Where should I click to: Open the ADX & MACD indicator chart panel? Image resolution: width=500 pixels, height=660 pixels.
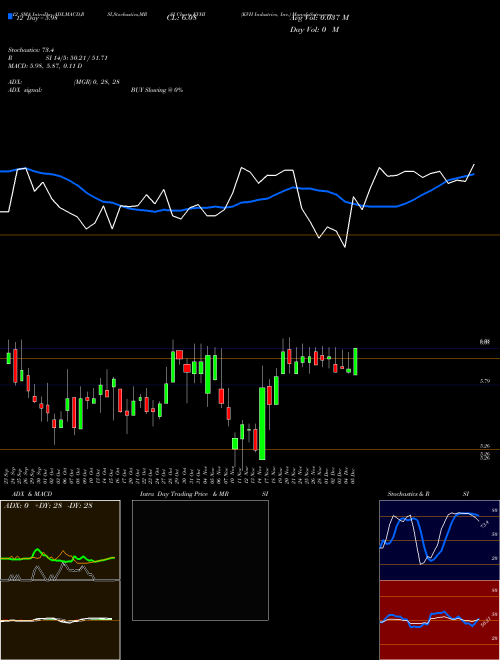pos(60,580)
